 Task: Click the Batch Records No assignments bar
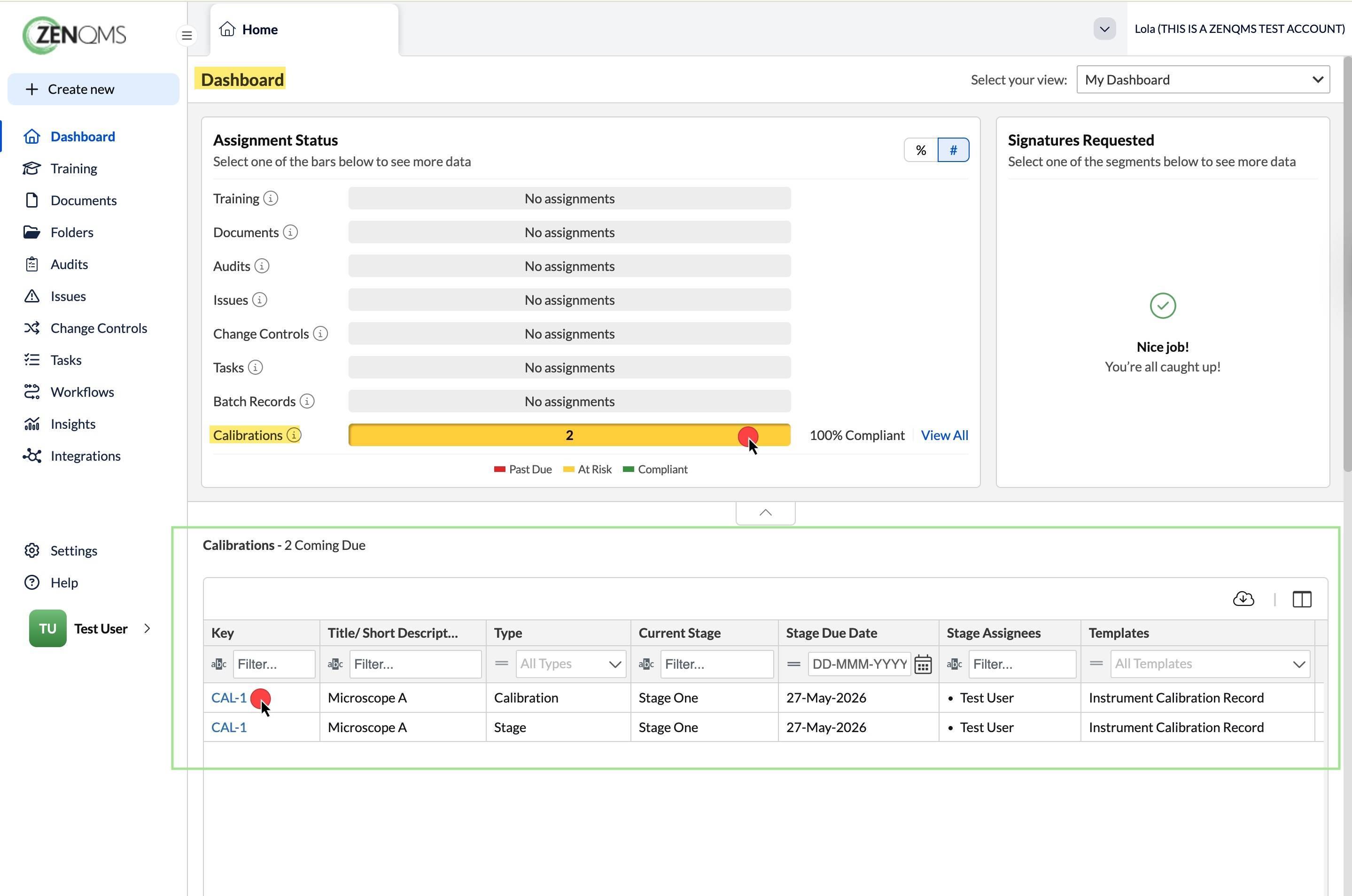pyautogui.click(x=569, y=401)
